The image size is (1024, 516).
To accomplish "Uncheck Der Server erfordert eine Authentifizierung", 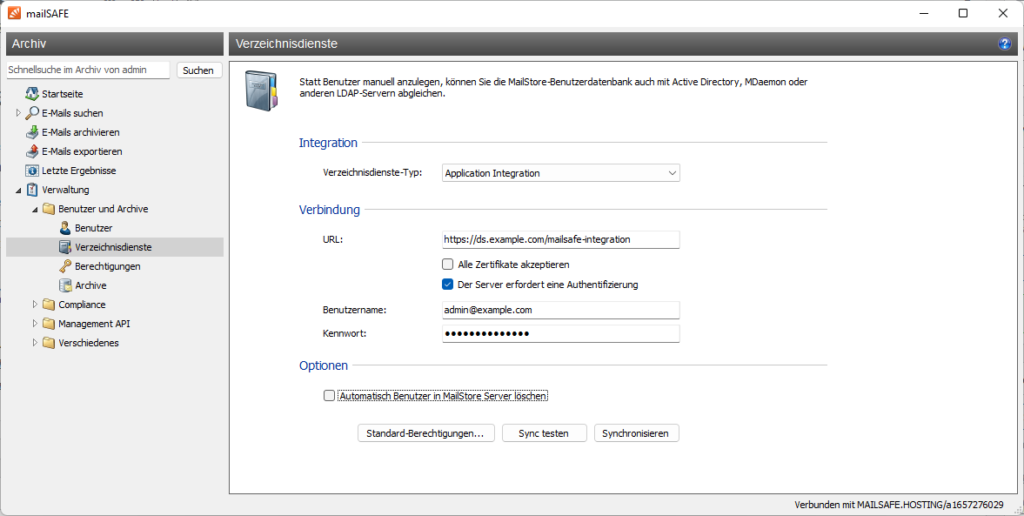I will click(448, 284).
